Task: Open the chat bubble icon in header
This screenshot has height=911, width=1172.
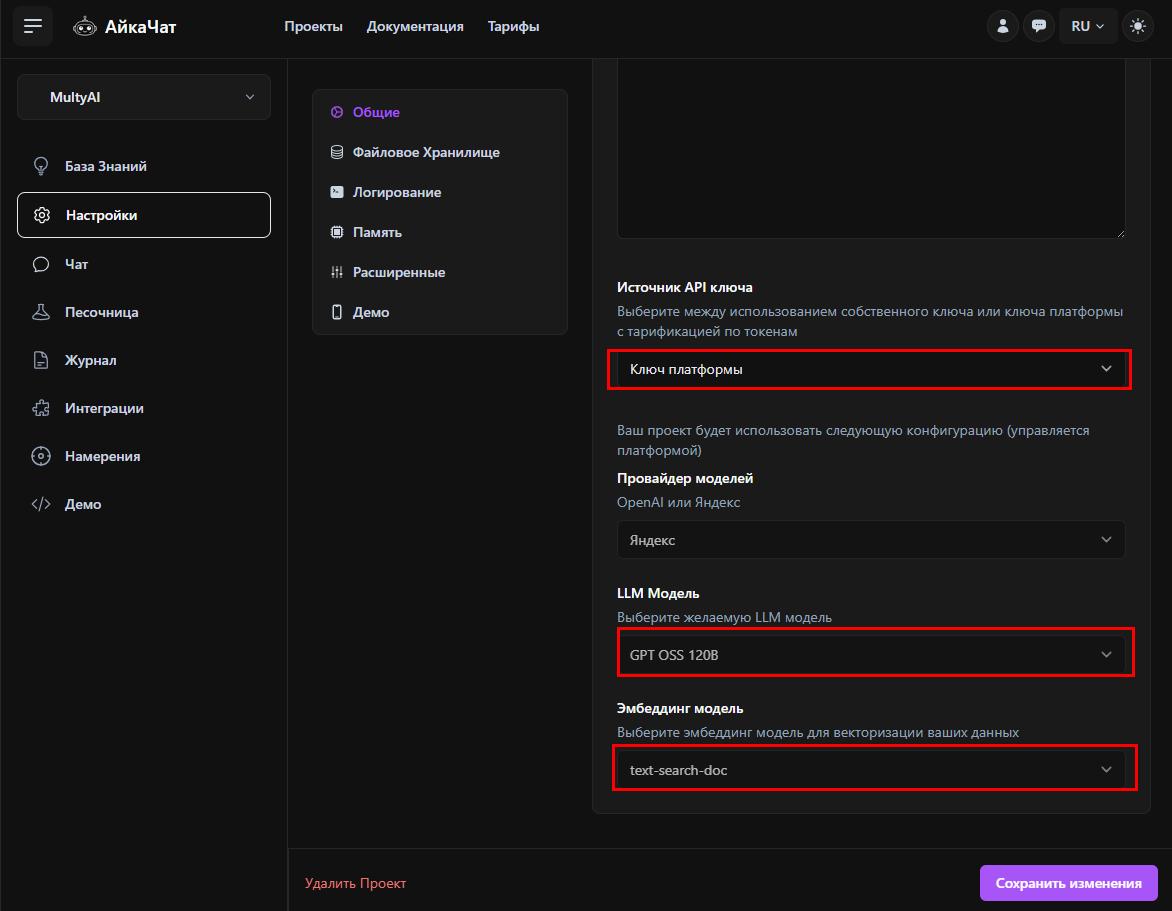Action: coord(1039,26)
